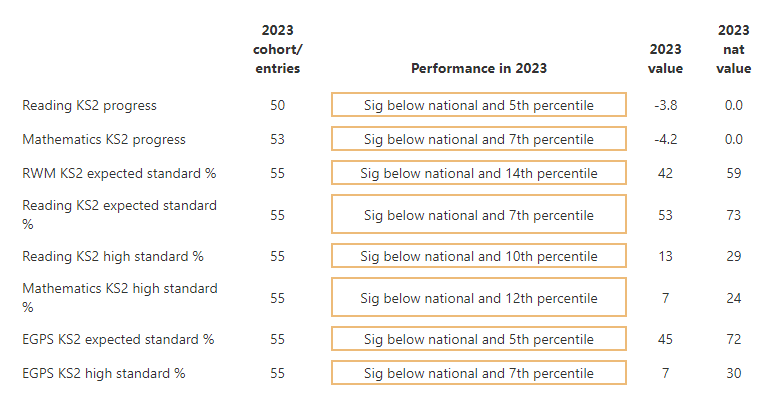Select the 2023 value column header
This screenshot has width=764, height=396.
click(x=665, y=58)
